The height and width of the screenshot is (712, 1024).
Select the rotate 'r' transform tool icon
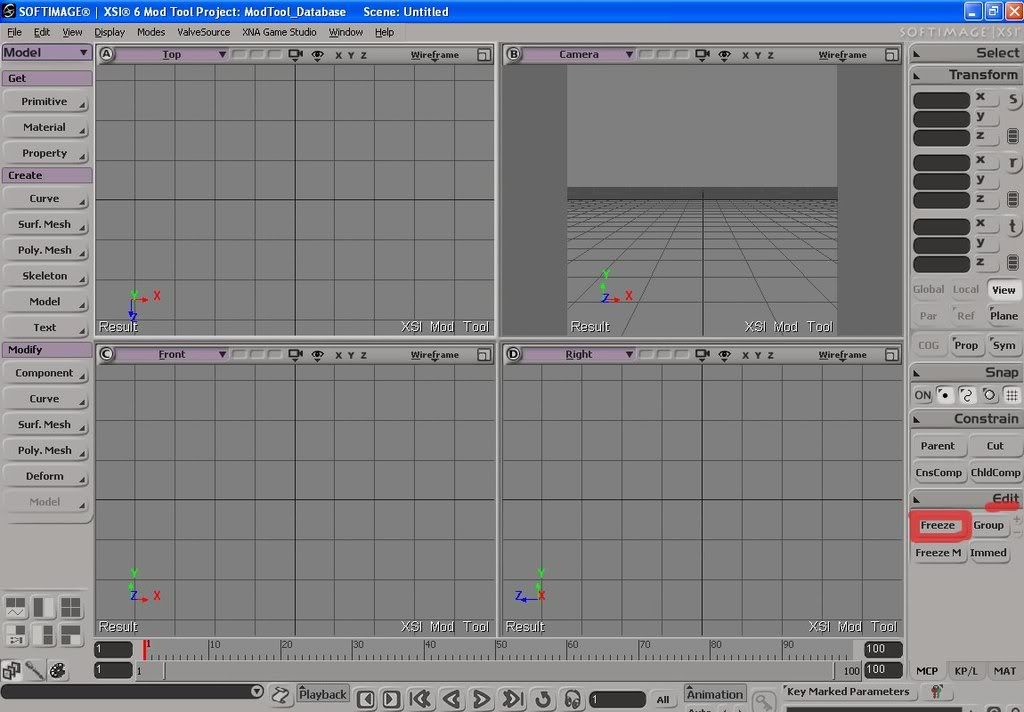[x=1013, y=163]
